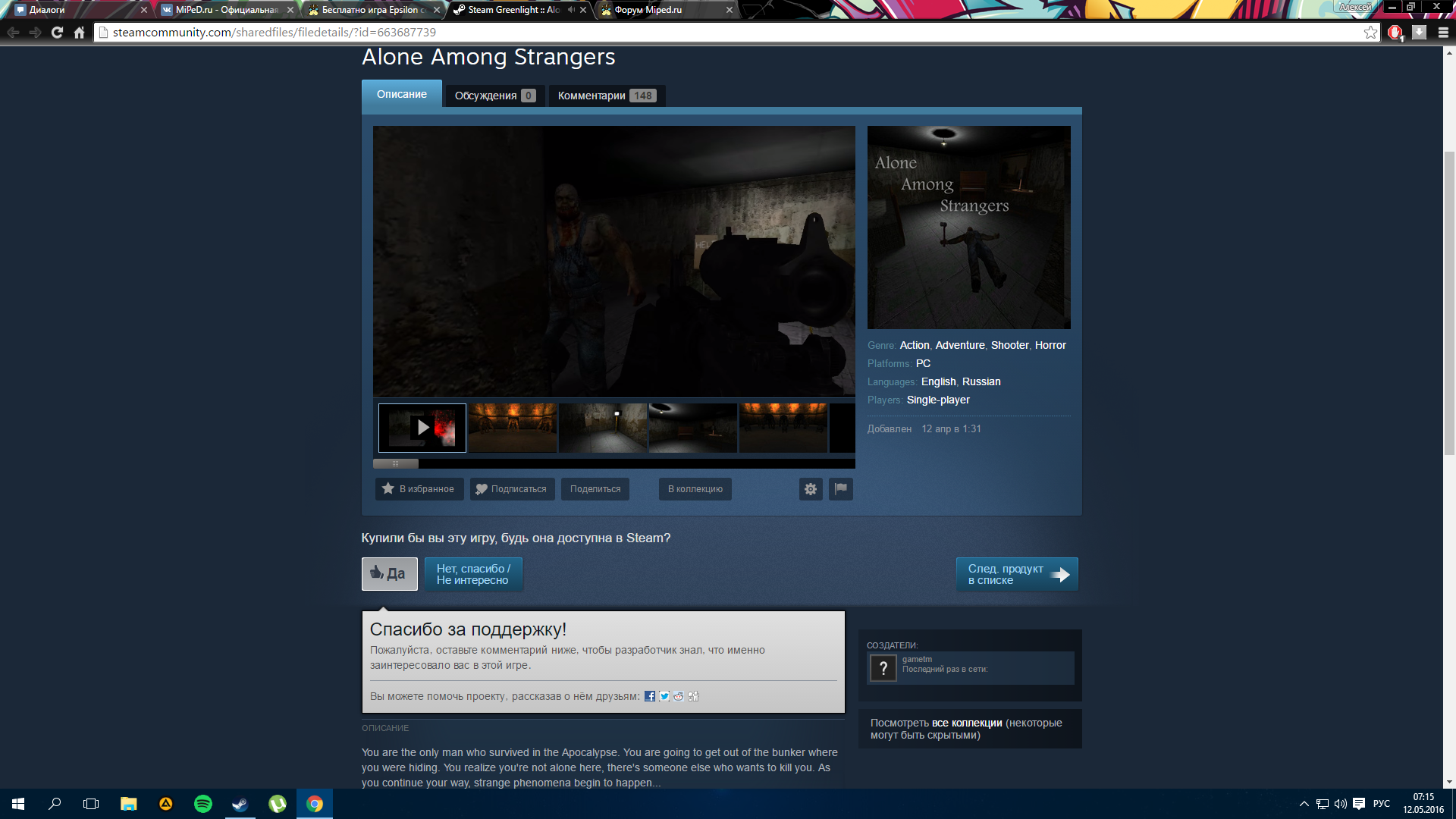Click the media thumbnail strip scrollbar handle
The height and width of the screenshot is (819, 1456).
[395, 463]
